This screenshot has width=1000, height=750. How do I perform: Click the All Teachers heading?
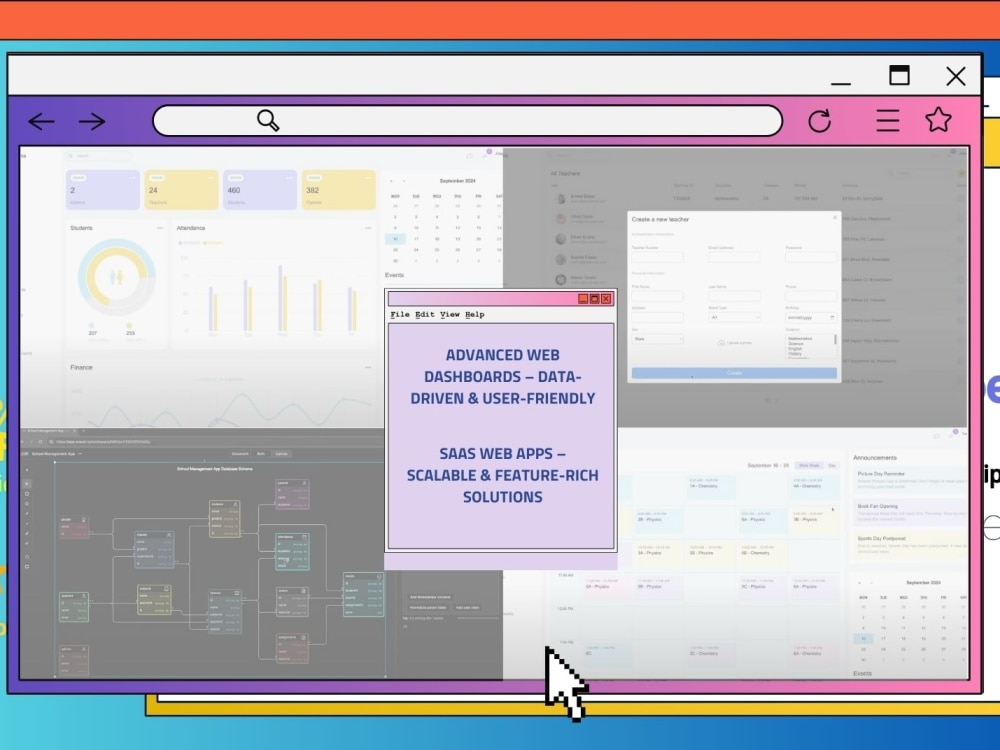(x=565, y=173)
